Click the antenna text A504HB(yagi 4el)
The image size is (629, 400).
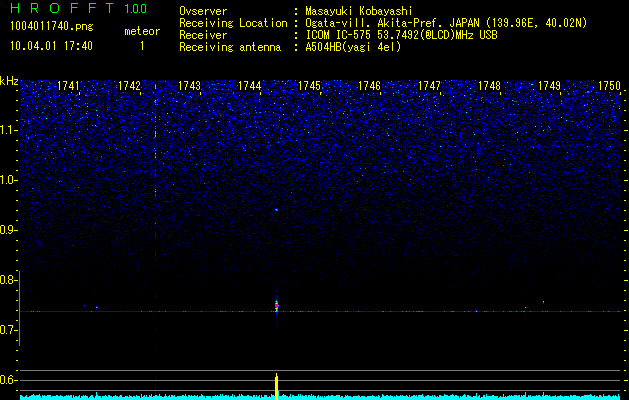click(x=353, y=47)
